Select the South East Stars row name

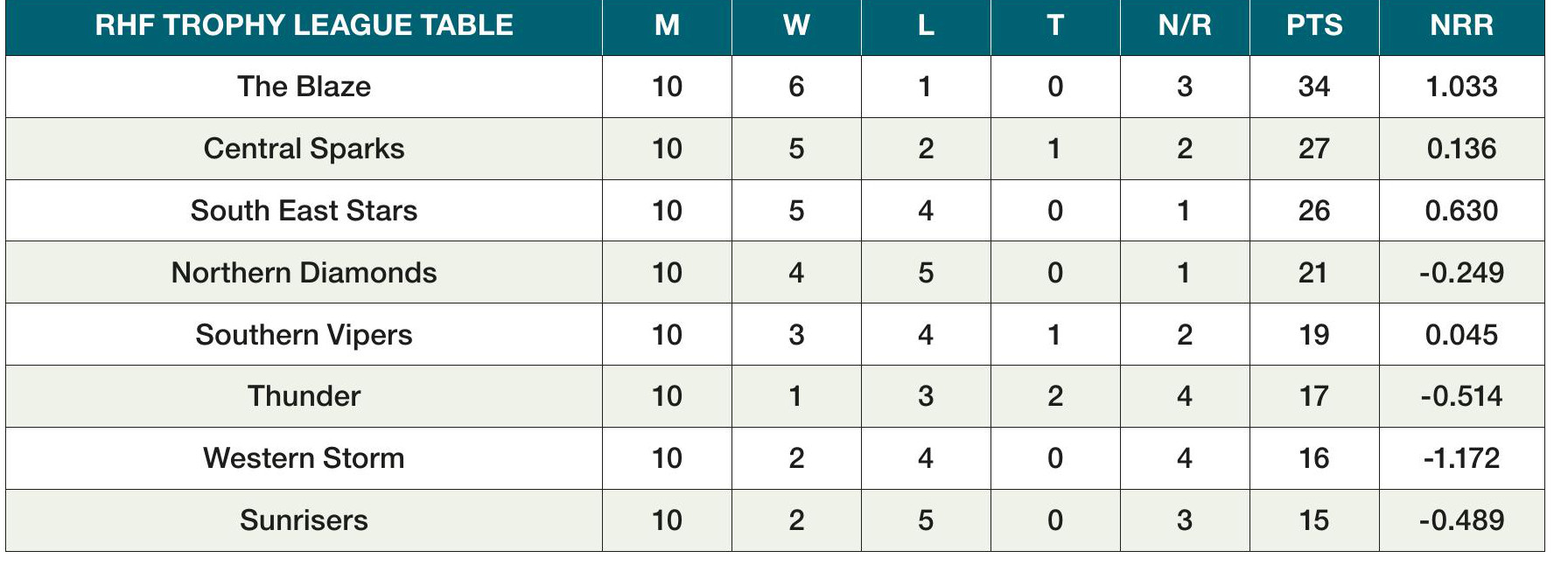(x=304, y=211)
